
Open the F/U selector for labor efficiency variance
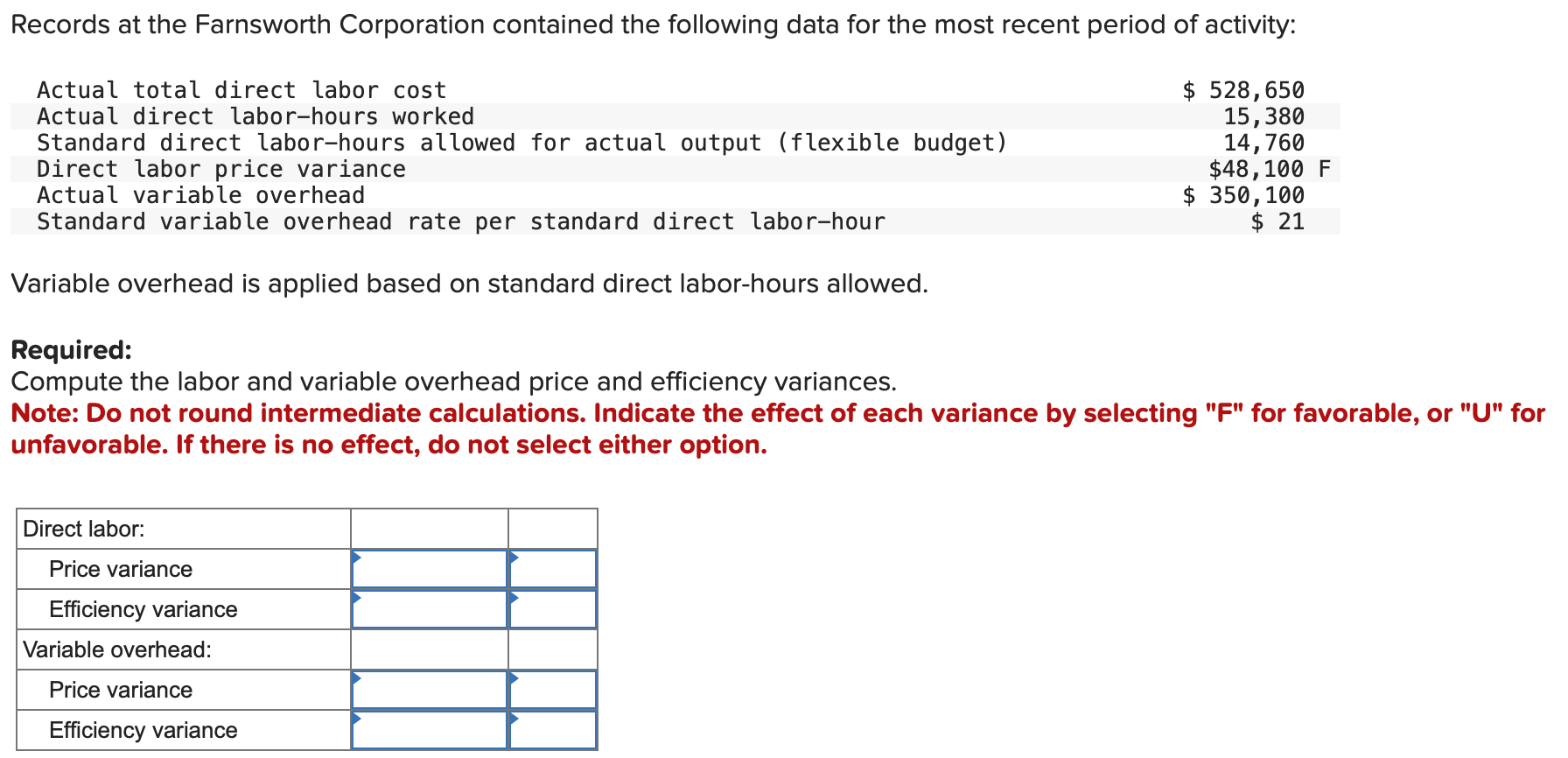[552, 608]
